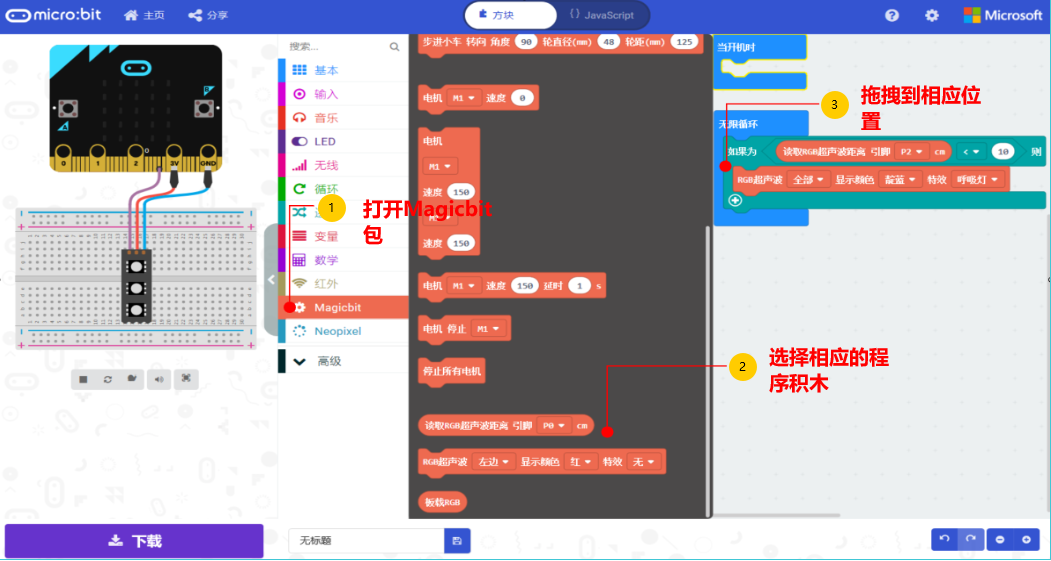Viewport: 1051px width, 561px height.
Task: Open the 红外 category
Action: tap(343, 284)
